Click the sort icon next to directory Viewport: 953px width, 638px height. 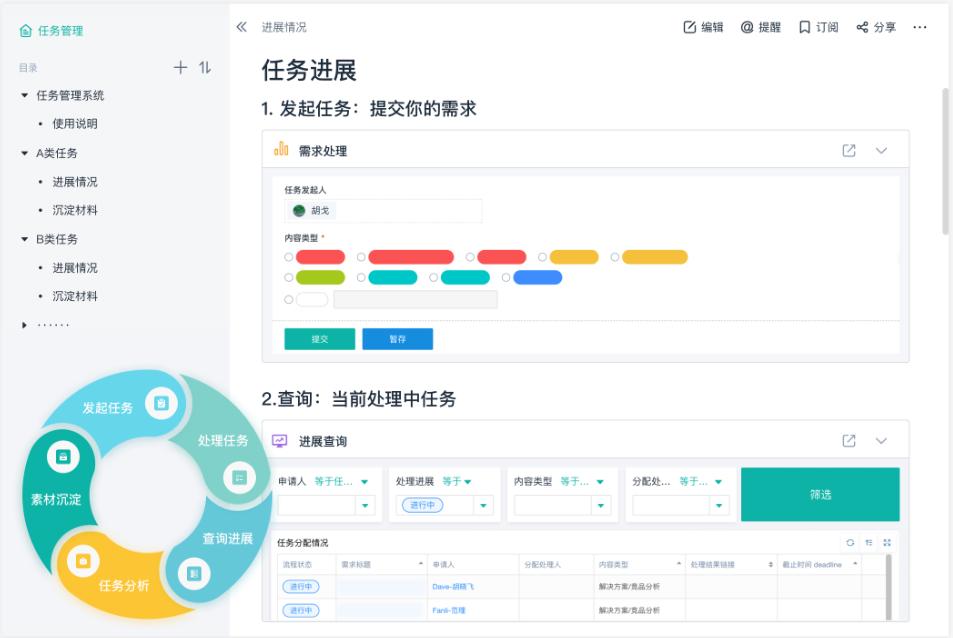tap(205, 68)
